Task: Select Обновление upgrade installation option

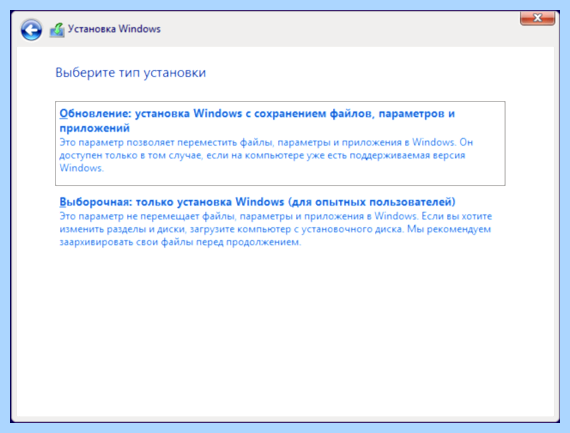Action: 280,143
